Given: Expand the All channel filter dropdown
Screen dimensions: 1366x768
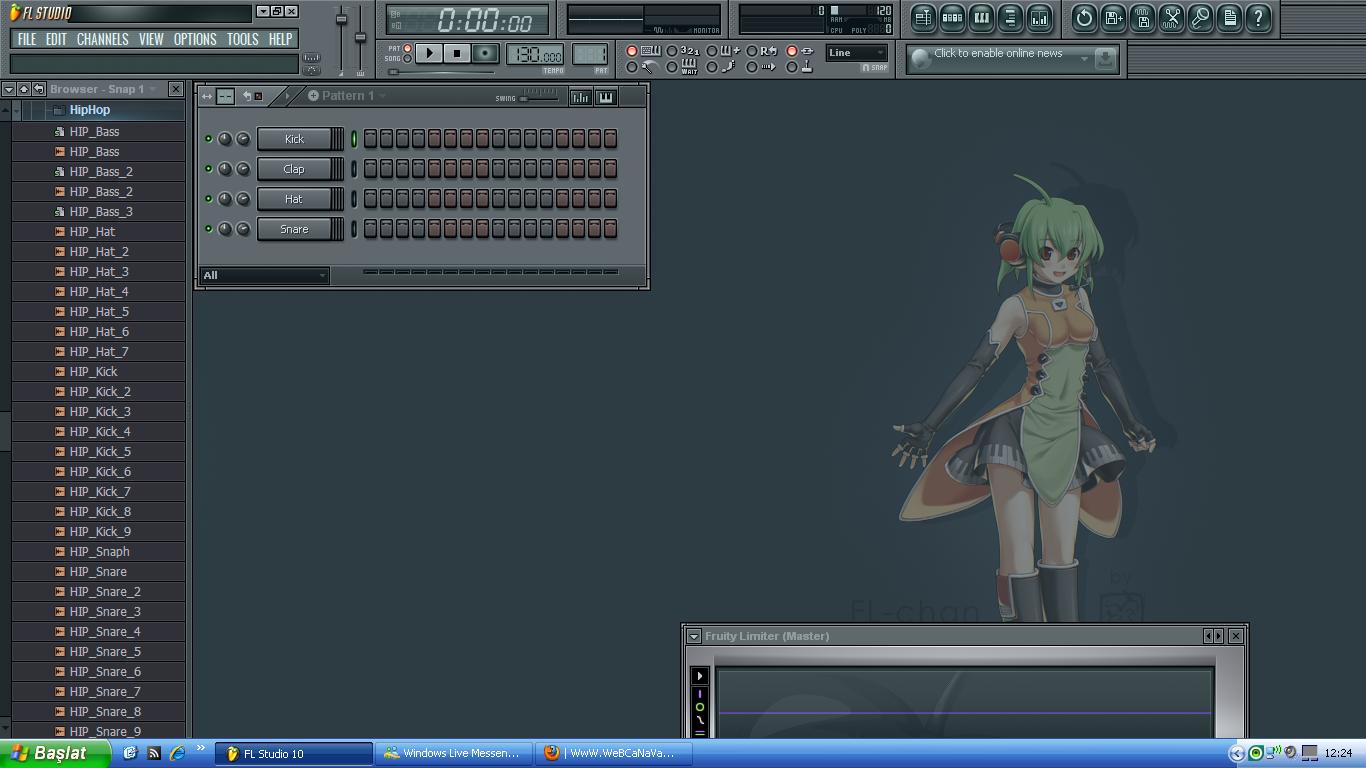Looking at the screenshot, I should (x=265, y=275).
